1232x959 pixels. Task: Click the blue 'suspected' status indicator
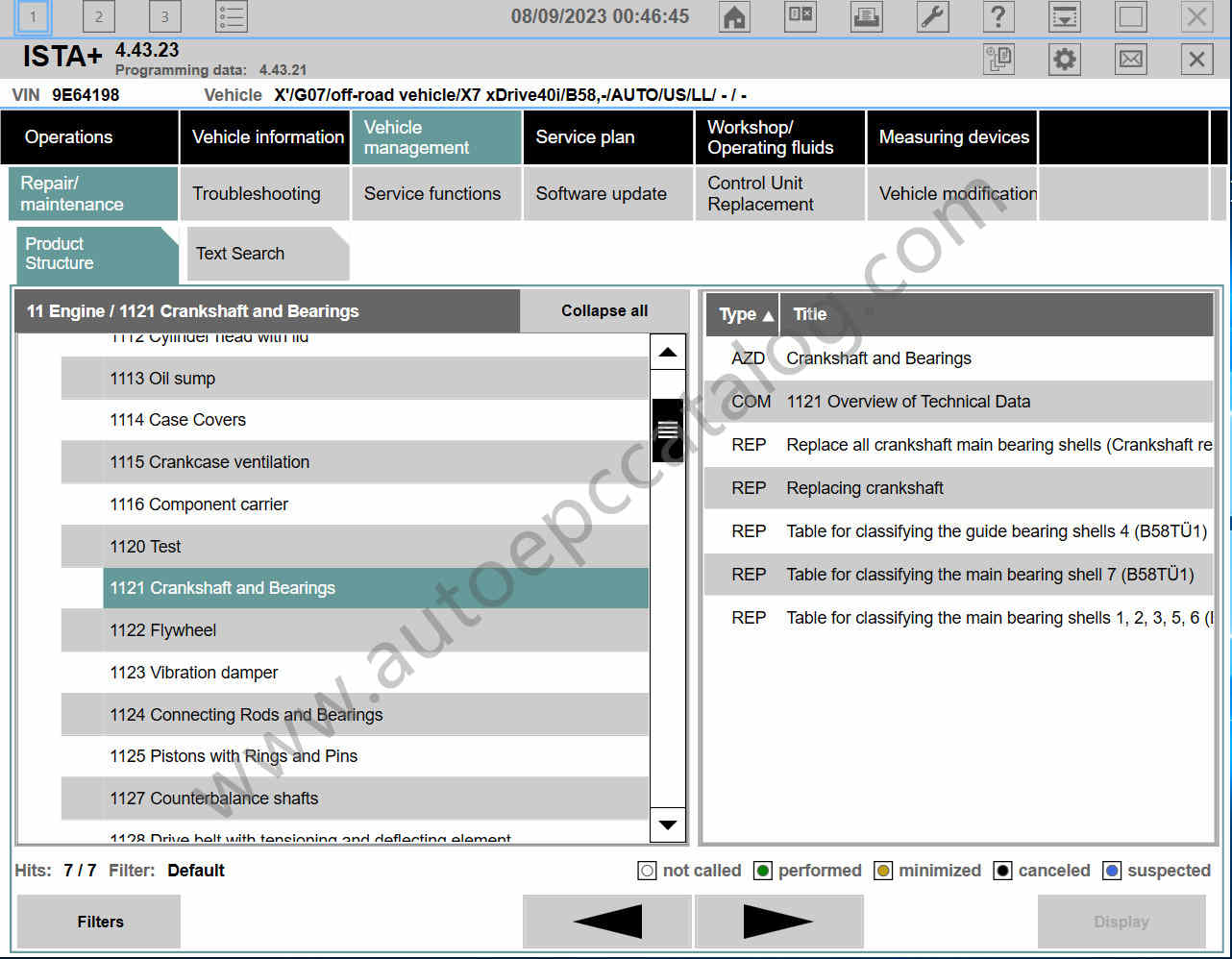click(1112, 871)
